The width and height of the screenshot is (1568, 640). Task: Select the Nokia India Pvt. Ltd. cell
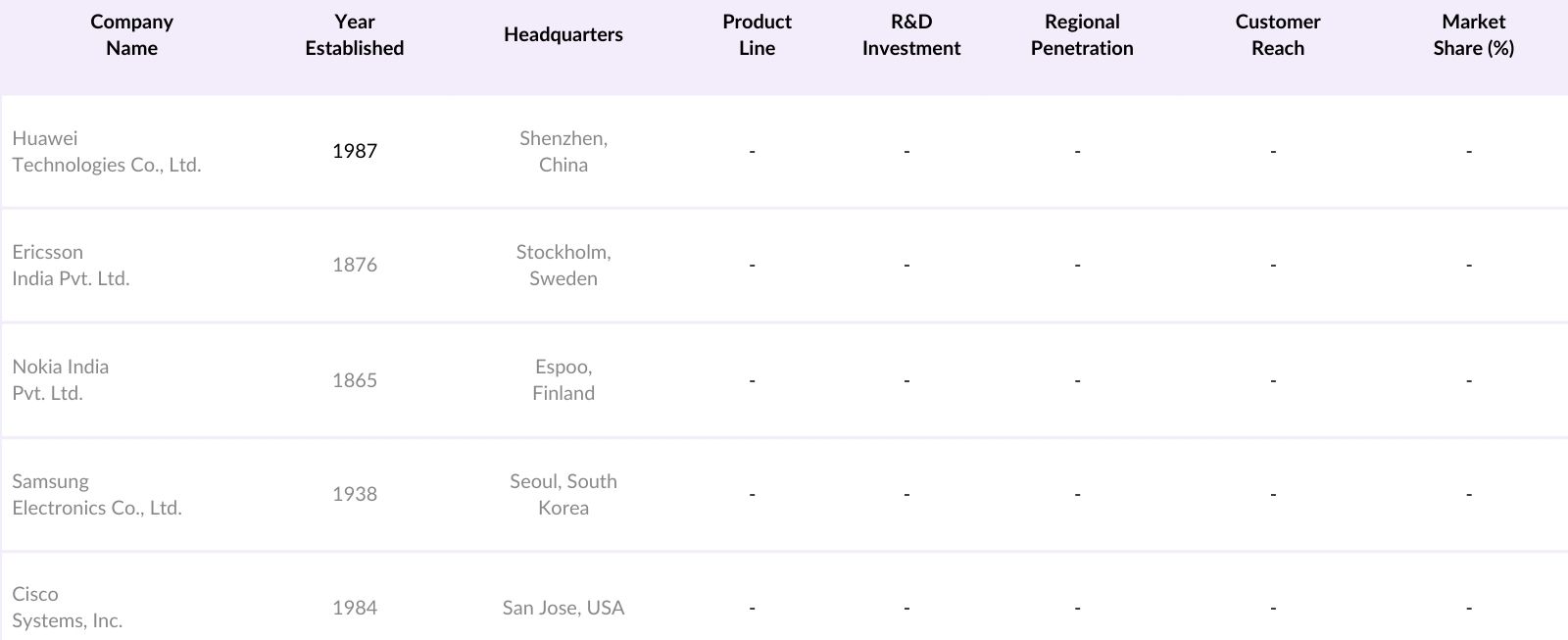click(61, 380)
